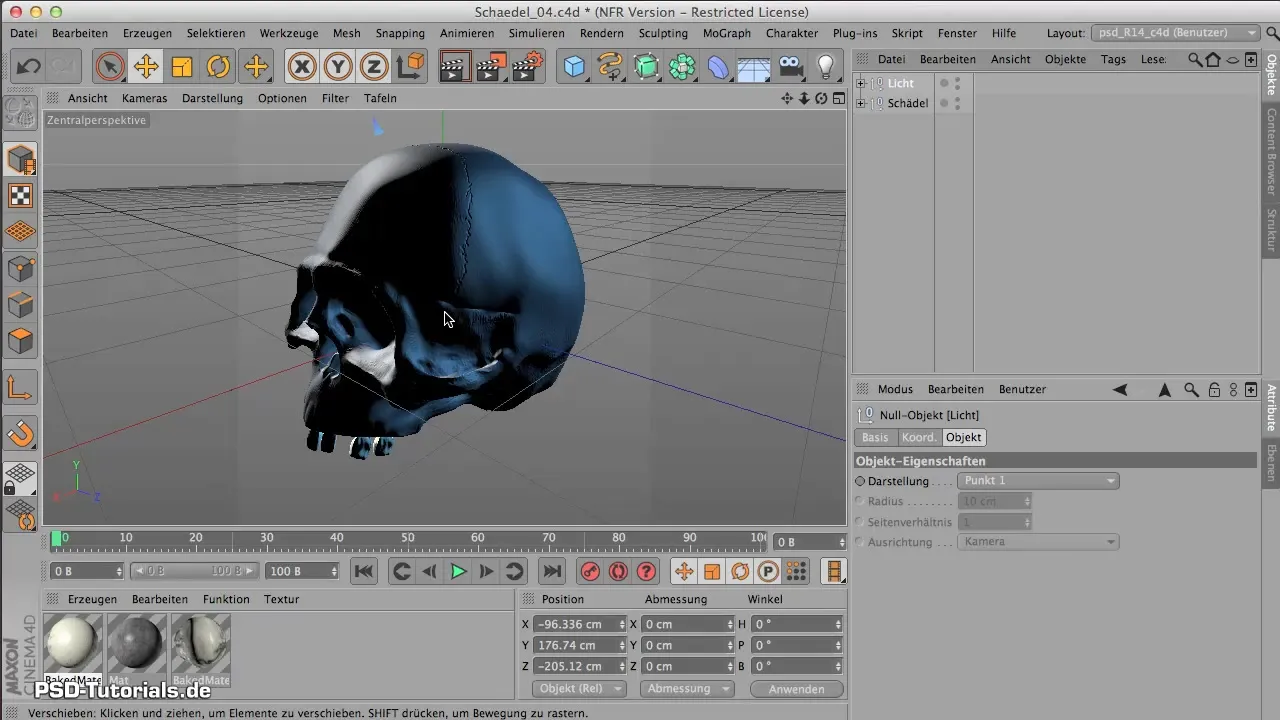Image resolution: width=1280 pixels, height=720 pixels.
Task: Open the Darstellung dropdown Punkt 1
Action: [1038, 481]
